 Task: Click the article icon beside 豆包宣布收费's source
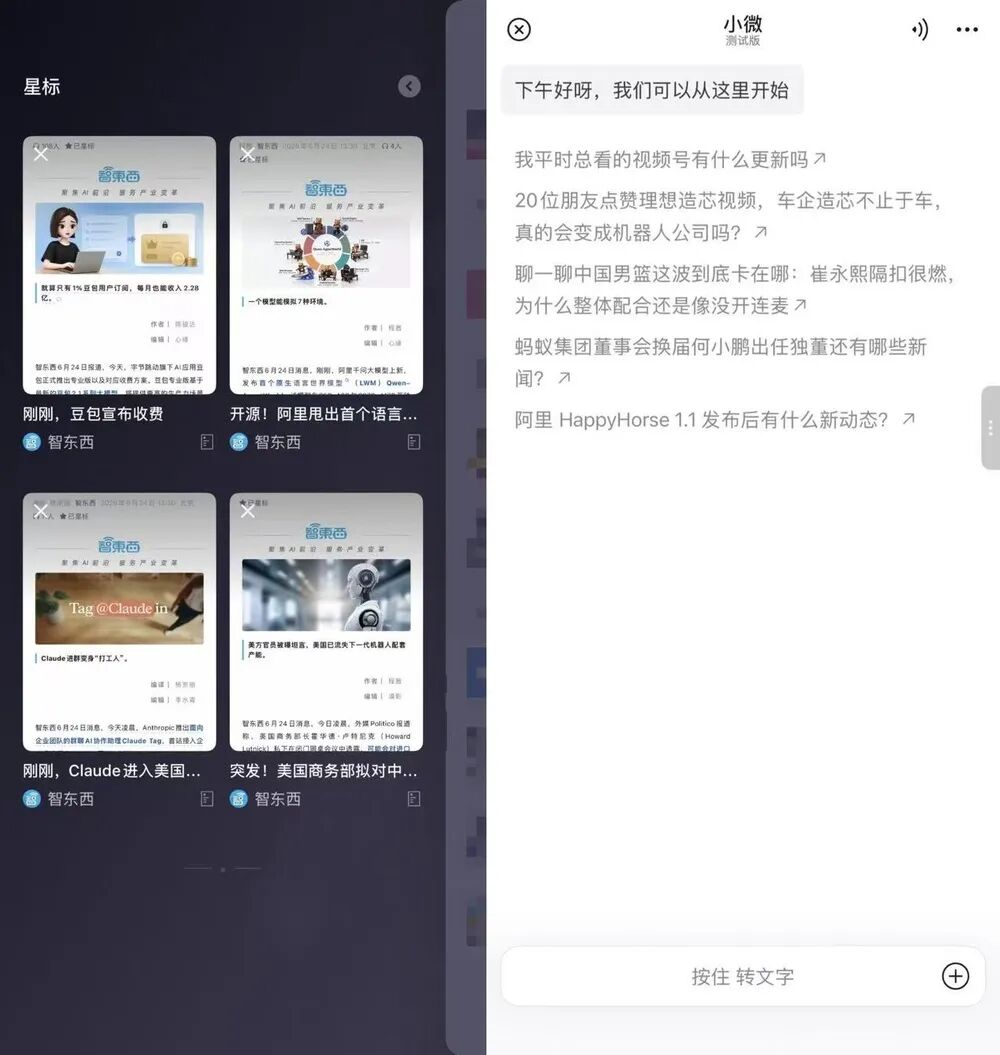click(x=207, y=442)
